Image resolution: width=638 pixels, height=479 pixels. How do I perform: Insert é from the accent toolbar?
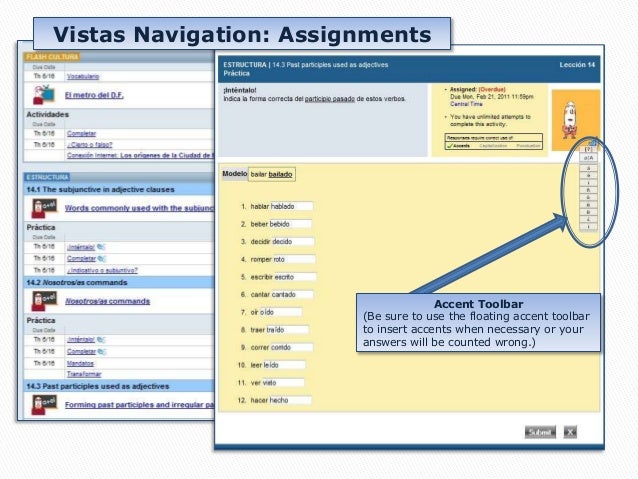(x=588, y=175)
